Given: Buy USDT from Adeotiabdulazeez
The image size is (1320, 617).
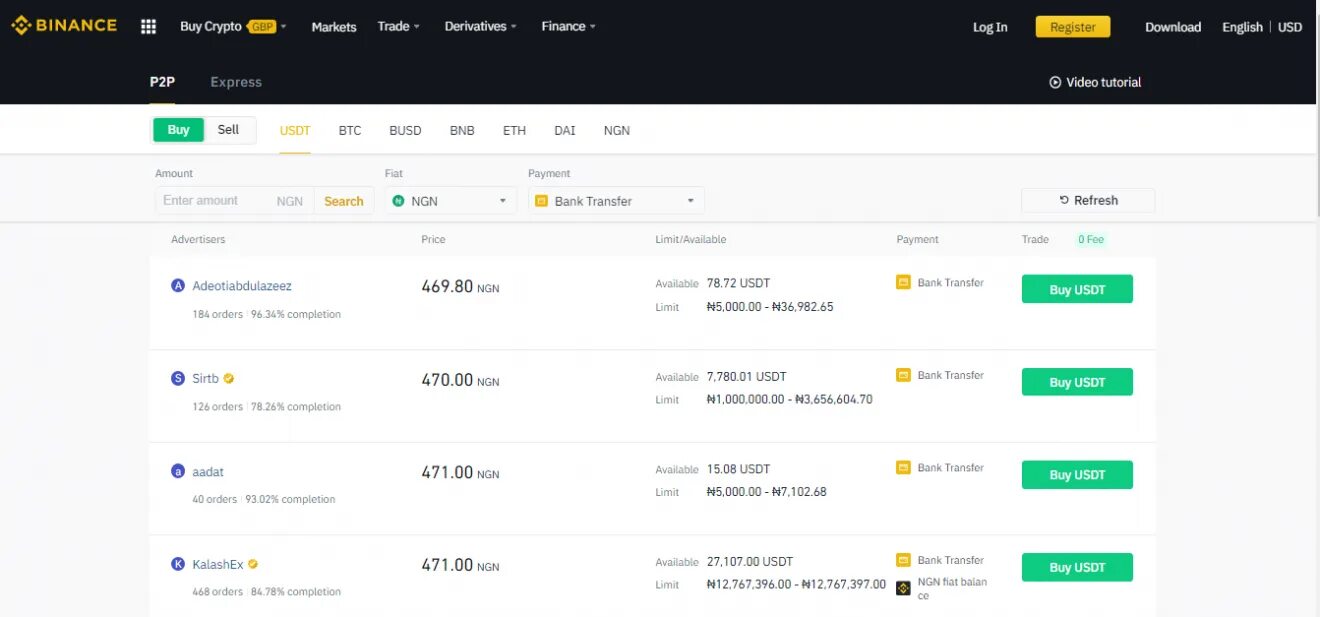Looking at the screenshot, I should (x=1077, y=289).
